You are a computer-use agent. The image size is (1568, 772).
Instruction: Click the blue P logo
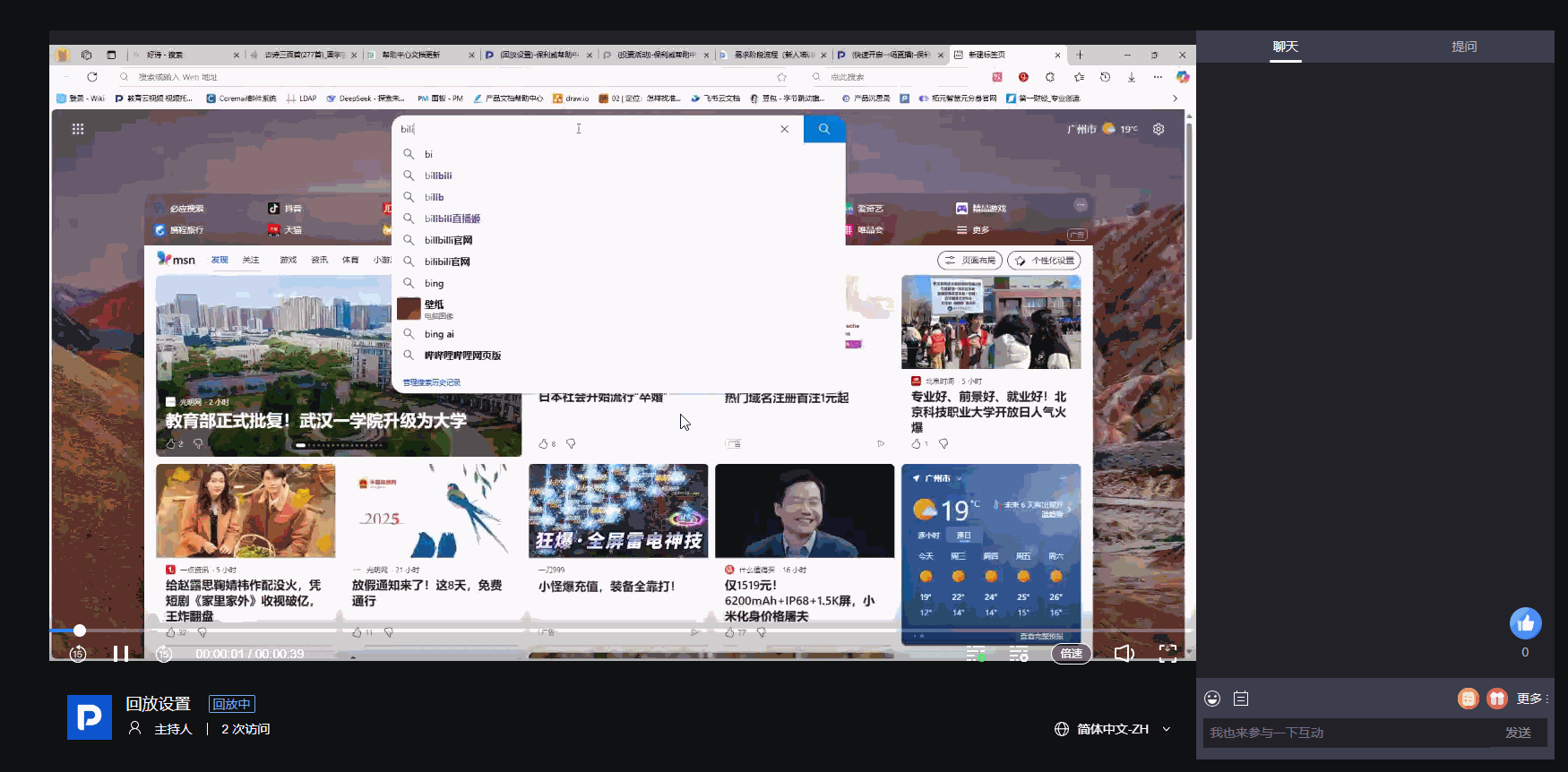click(90, 717)
